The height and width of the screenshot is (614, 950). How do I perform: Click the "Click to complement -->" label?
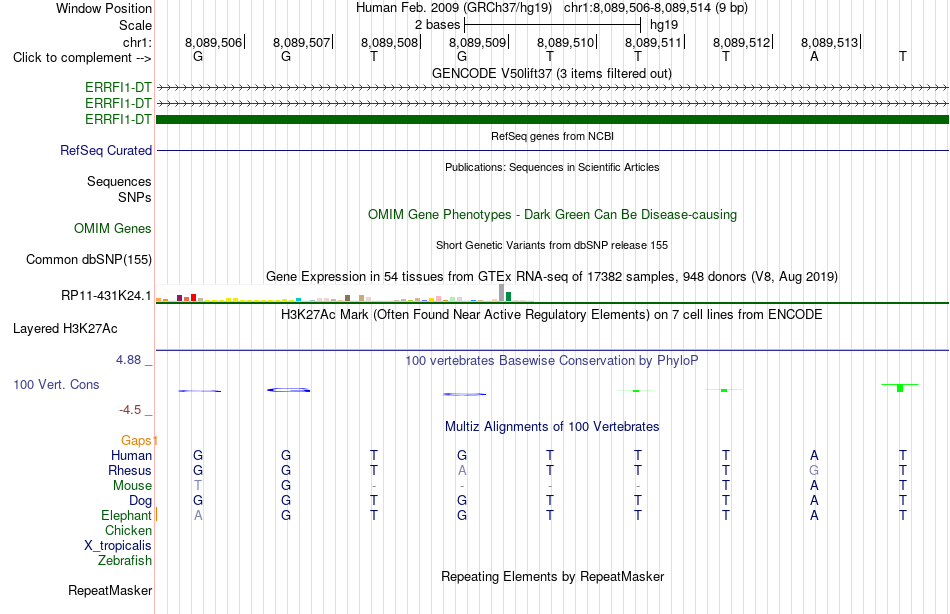82,58
